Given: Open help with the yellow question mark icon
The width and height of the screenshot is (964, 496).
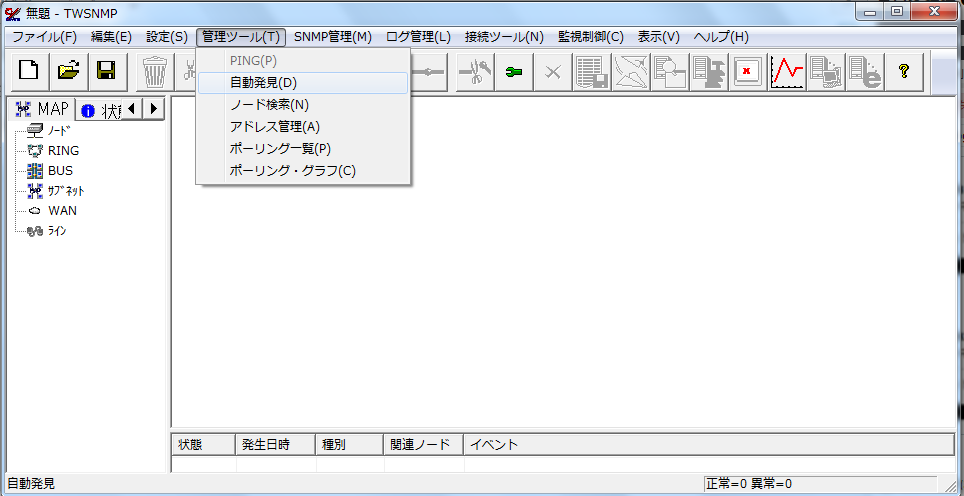Looking at the screenshot, I should point(903,72).
